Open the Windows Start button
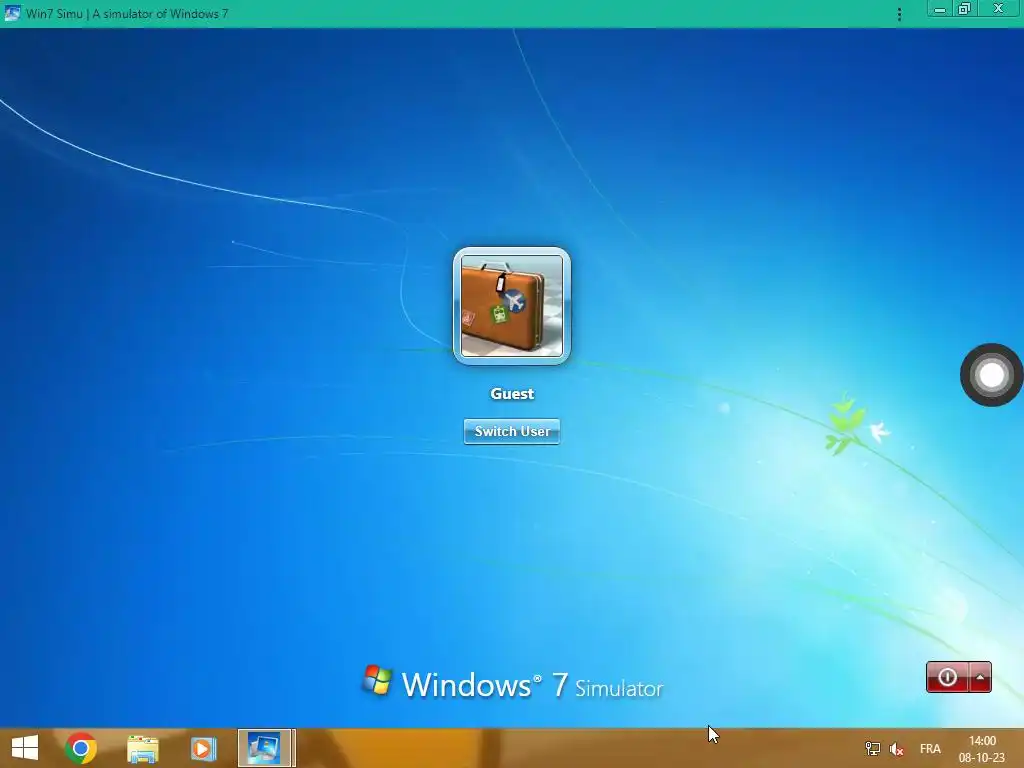This screenshot has width=1024, height=768. point(25,748)
